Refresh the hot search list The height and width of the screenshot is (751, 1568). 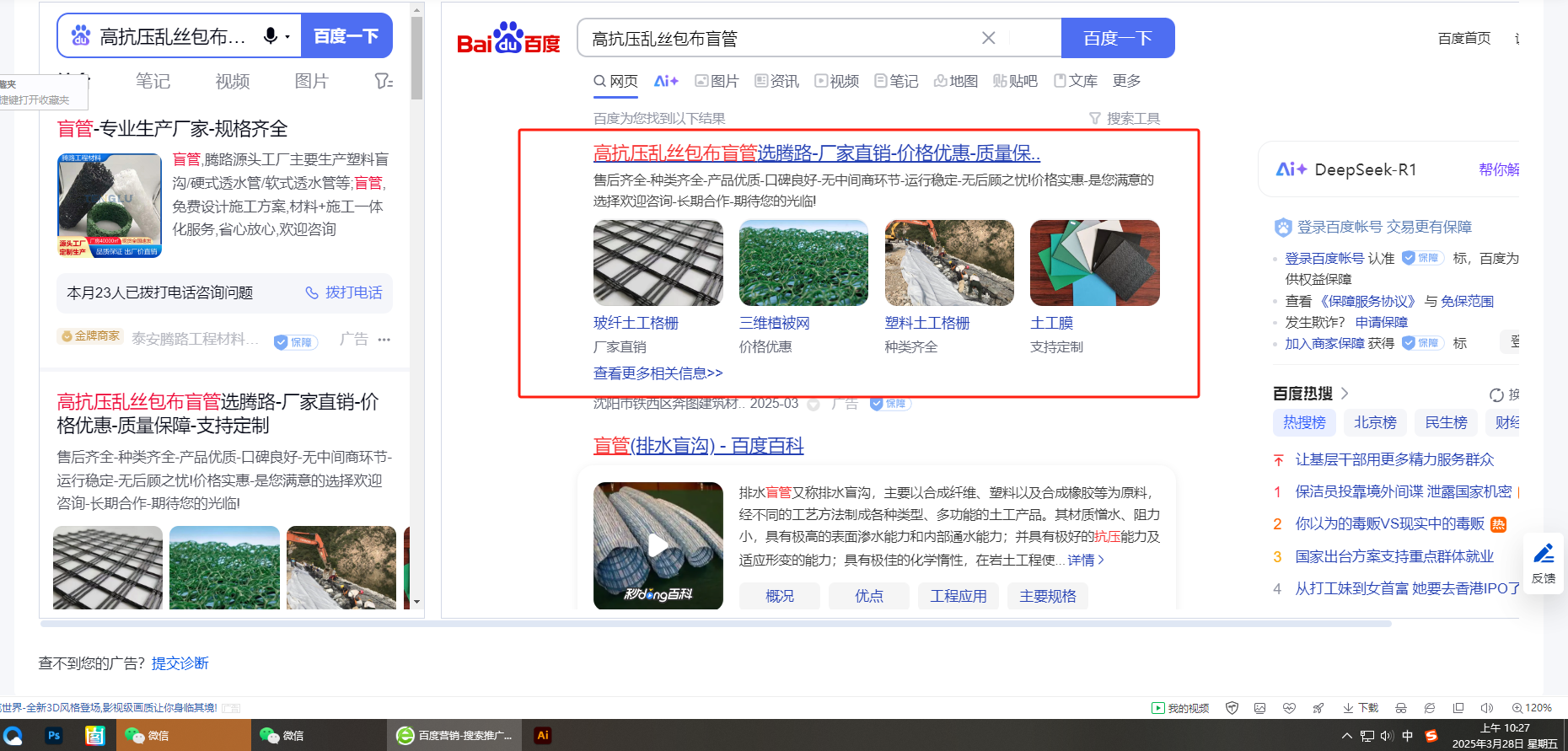tap(1496, 394)
